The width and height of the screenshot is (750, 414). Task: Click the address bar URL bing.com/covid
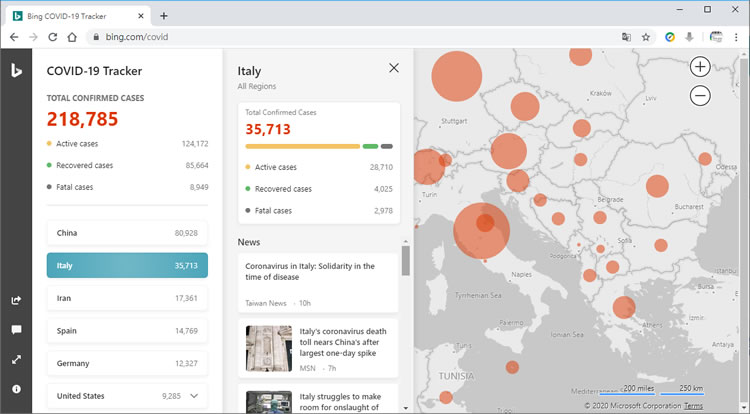137,37
